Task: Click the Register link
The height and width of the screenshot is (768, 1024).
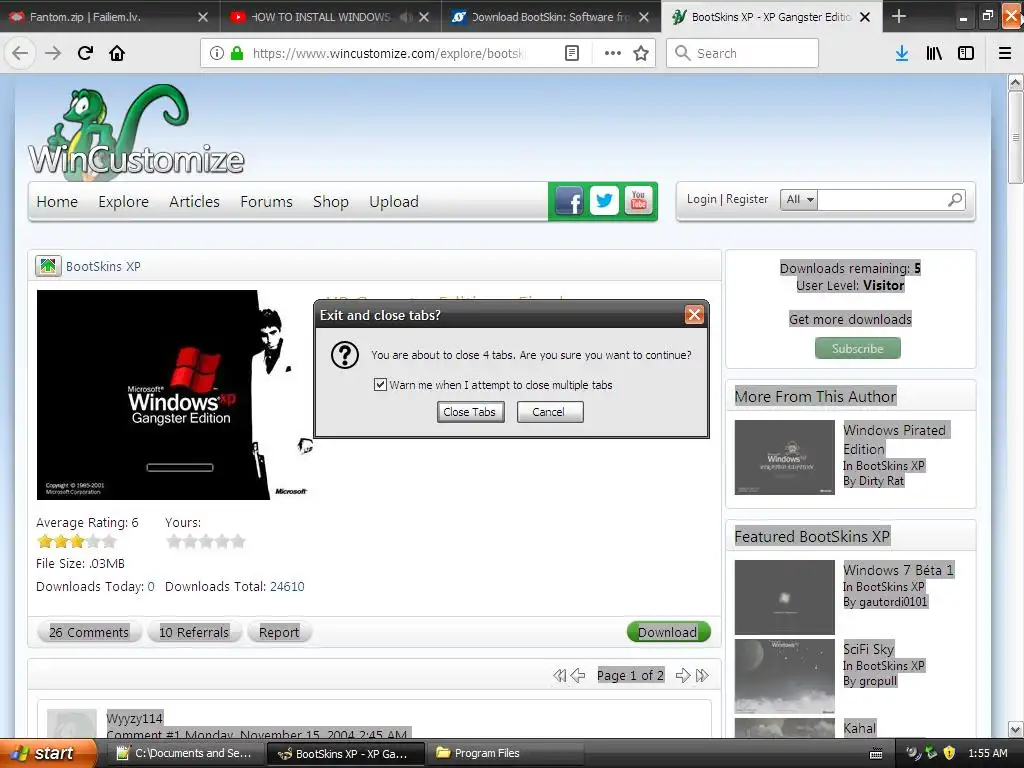Action: [747, 199]
